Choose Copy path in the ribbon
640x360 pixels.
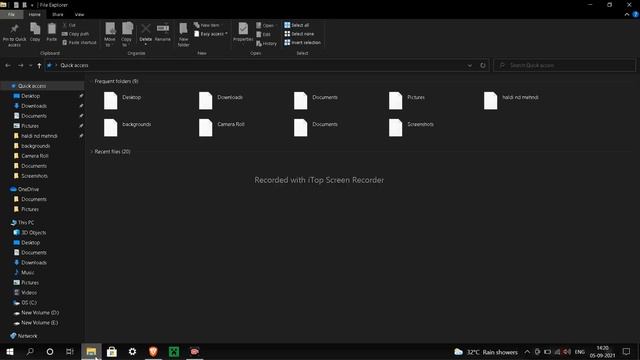(76, 34)
